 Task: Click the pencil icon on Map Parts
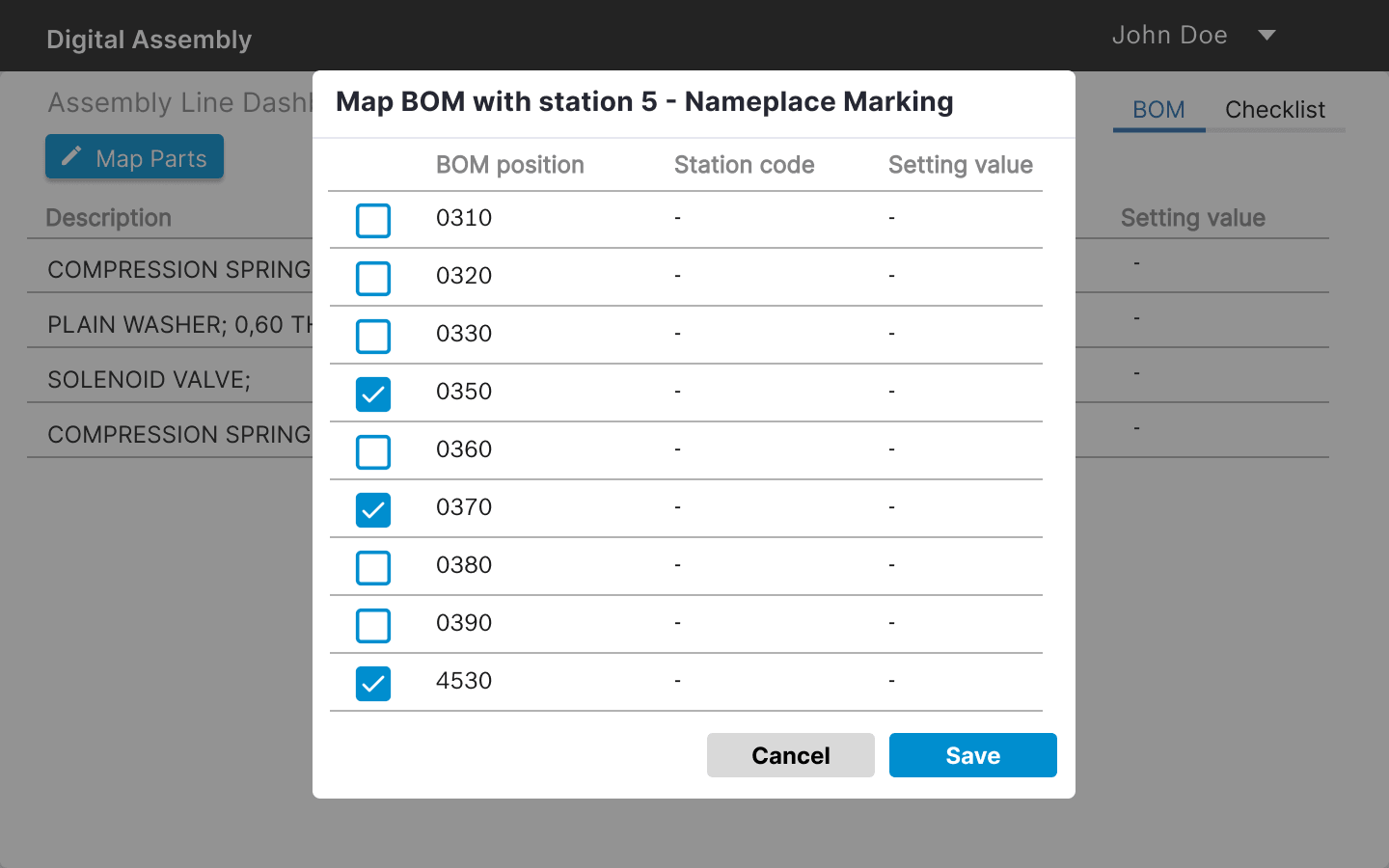tap(71, 156)
